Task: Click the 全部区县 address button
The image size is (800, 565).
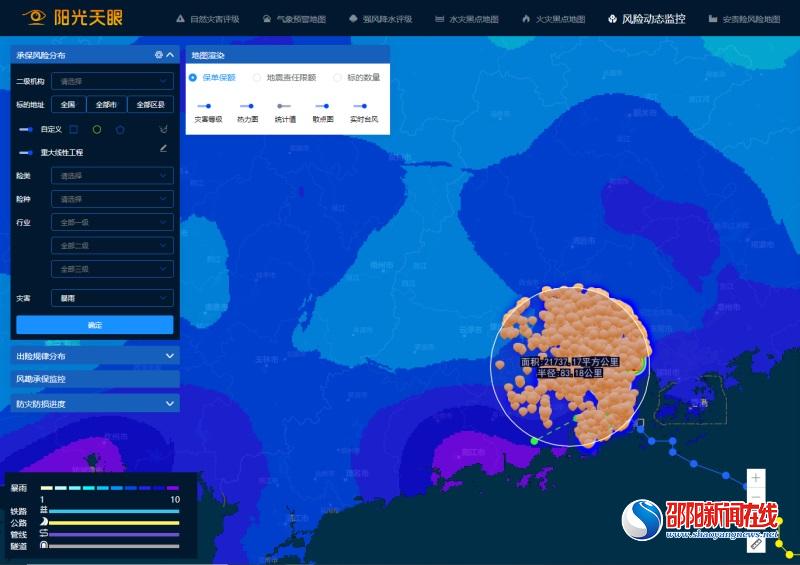Action: pos(151,105)
